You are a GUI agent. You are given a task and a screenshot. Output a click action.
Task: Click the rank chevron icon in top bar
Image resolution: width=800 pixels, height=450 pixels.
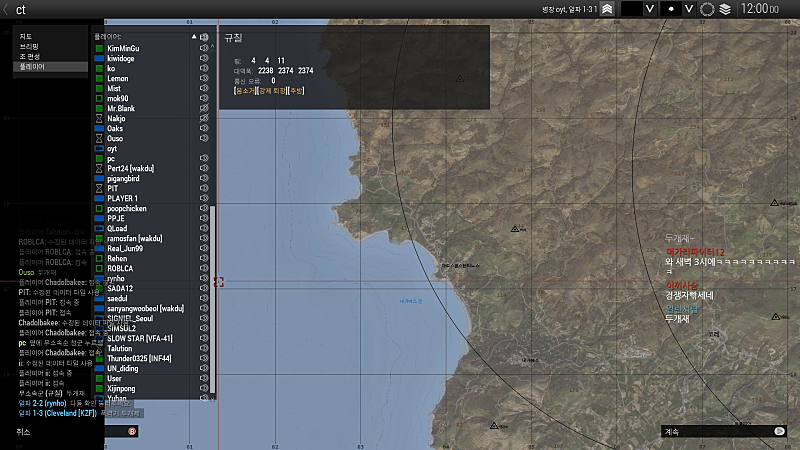[607, 9]
